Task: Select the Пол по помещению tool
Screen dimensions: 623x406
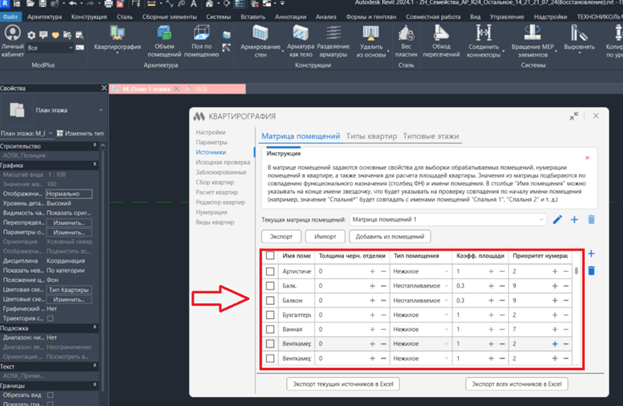Action: point(201,41)
